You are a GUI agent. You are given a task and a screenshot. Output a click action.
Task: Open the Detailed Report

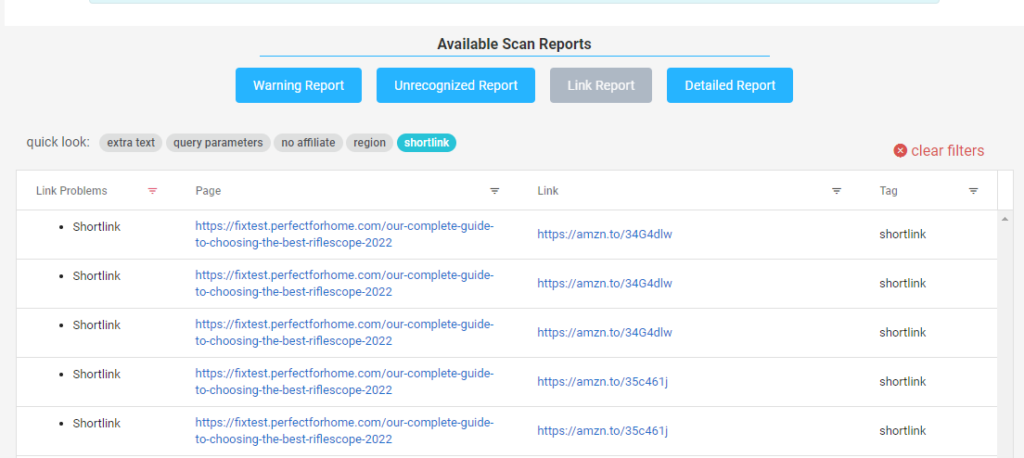coord(729,86)
